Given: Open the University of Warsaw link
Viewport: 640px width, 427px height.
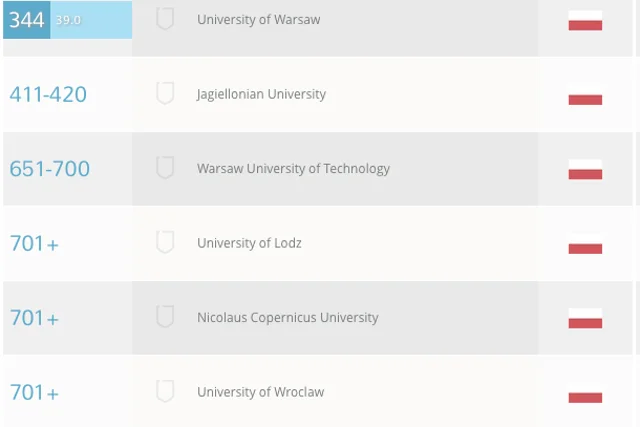Looking at the screenshot, I should pos(259,20).
